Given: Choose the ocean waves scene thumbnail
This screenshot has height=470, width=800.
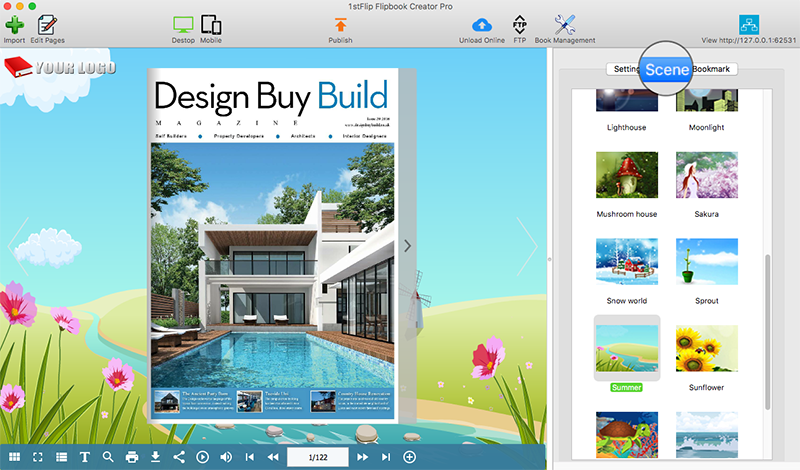Looking at the screenshot, I should pos(707,434).
